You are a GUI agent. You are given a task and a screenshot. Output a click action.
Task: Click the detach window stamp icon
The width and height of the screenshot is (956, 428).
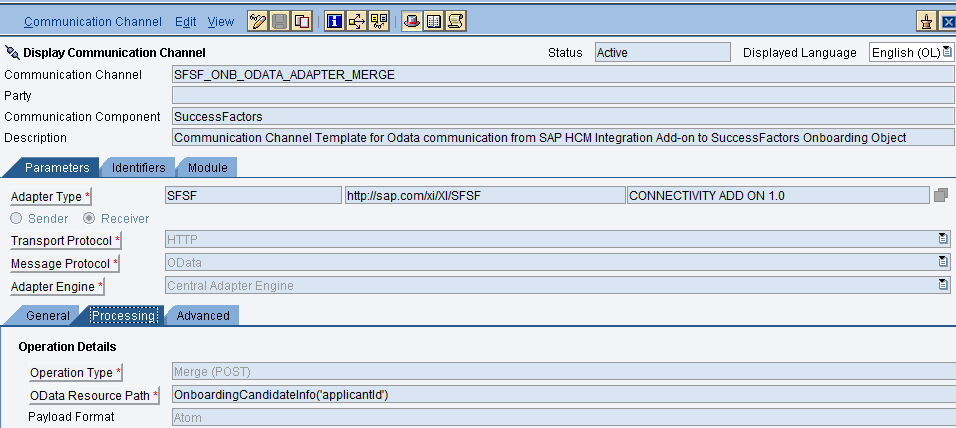click(926, 22)
